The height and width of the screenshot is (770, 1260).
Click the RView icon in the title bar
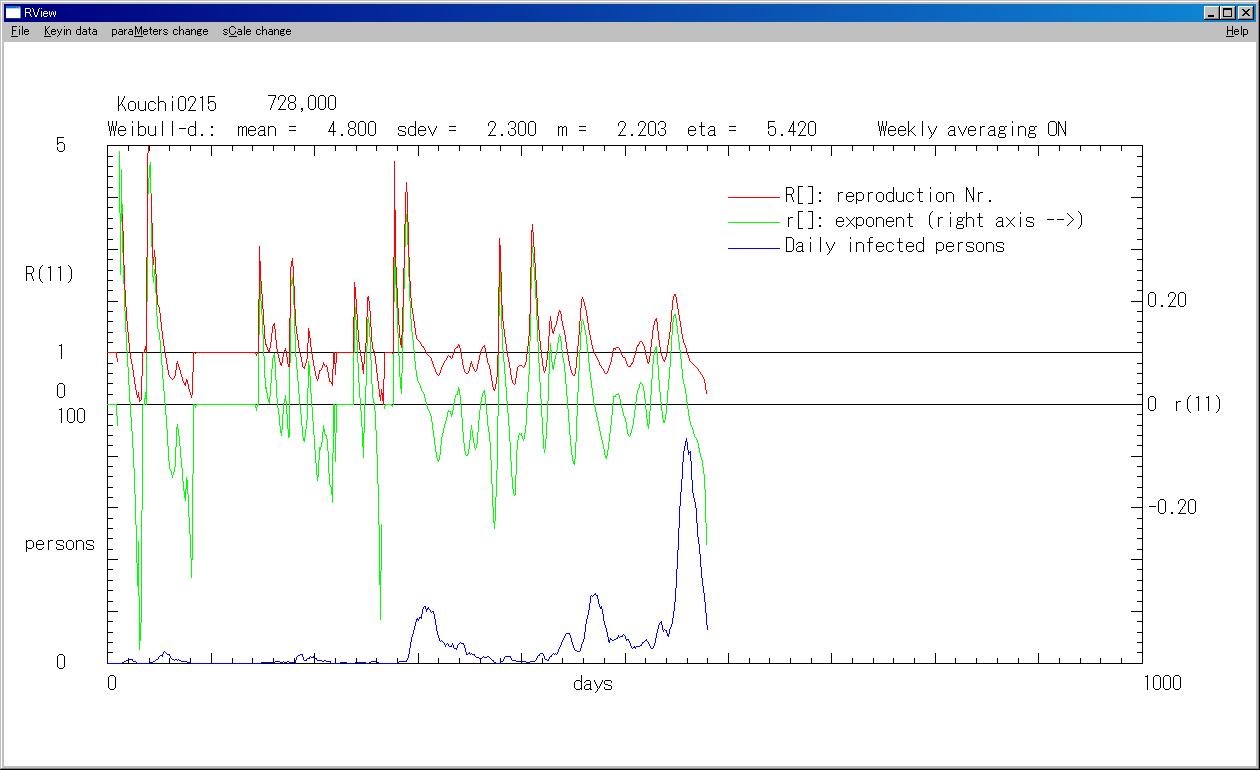[x=13, y=12]
